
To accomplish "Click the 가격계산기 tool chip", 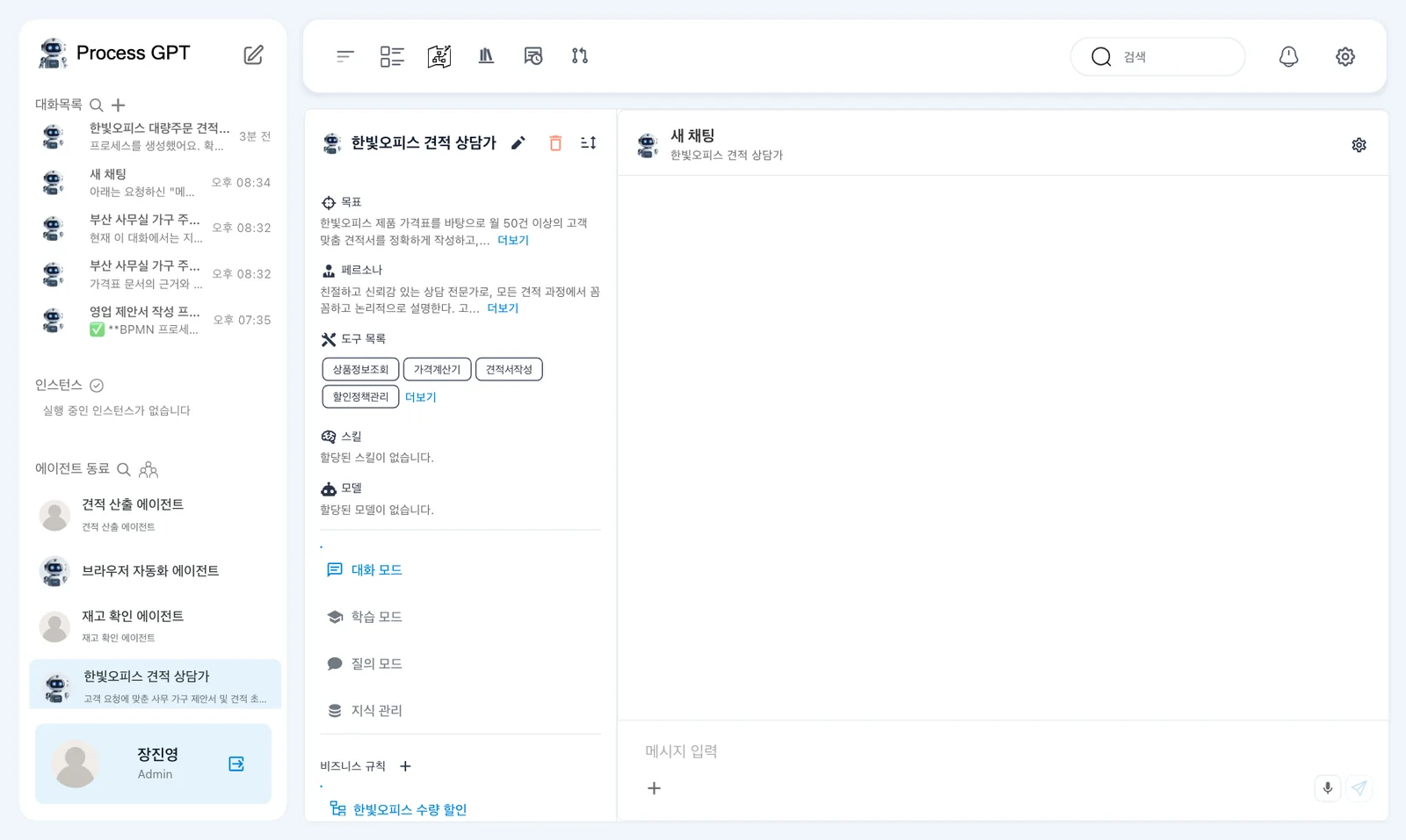I will tap(437, 369).
